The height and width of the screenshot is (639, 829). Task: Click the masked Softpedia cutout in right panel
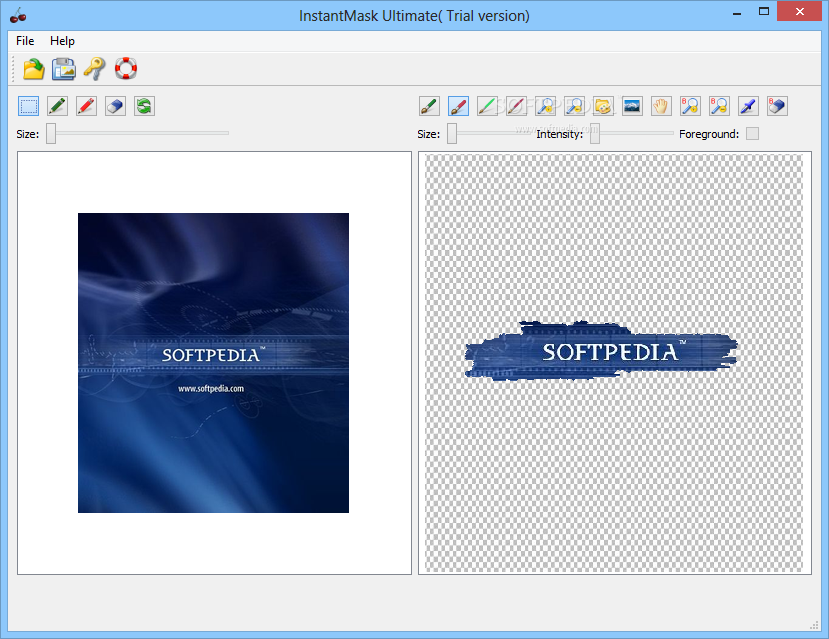click(x=601, y=351)
